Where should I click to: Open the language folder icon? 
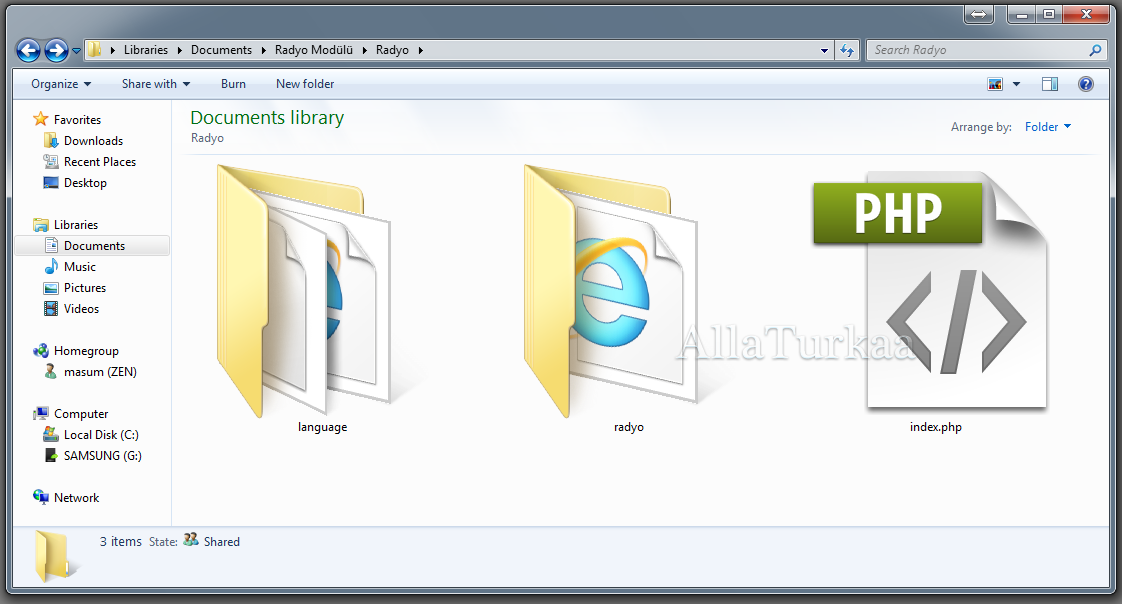coord(305,290)
